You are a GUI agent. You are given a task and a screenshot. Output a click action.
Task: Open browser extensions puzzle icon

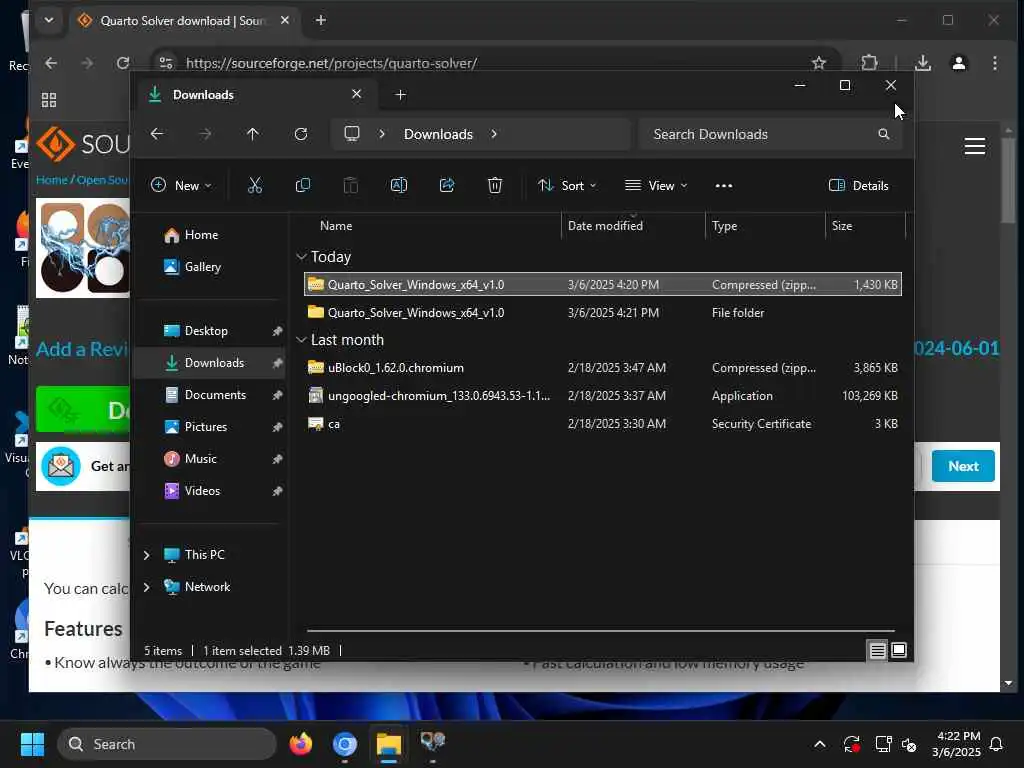point(869,63)
